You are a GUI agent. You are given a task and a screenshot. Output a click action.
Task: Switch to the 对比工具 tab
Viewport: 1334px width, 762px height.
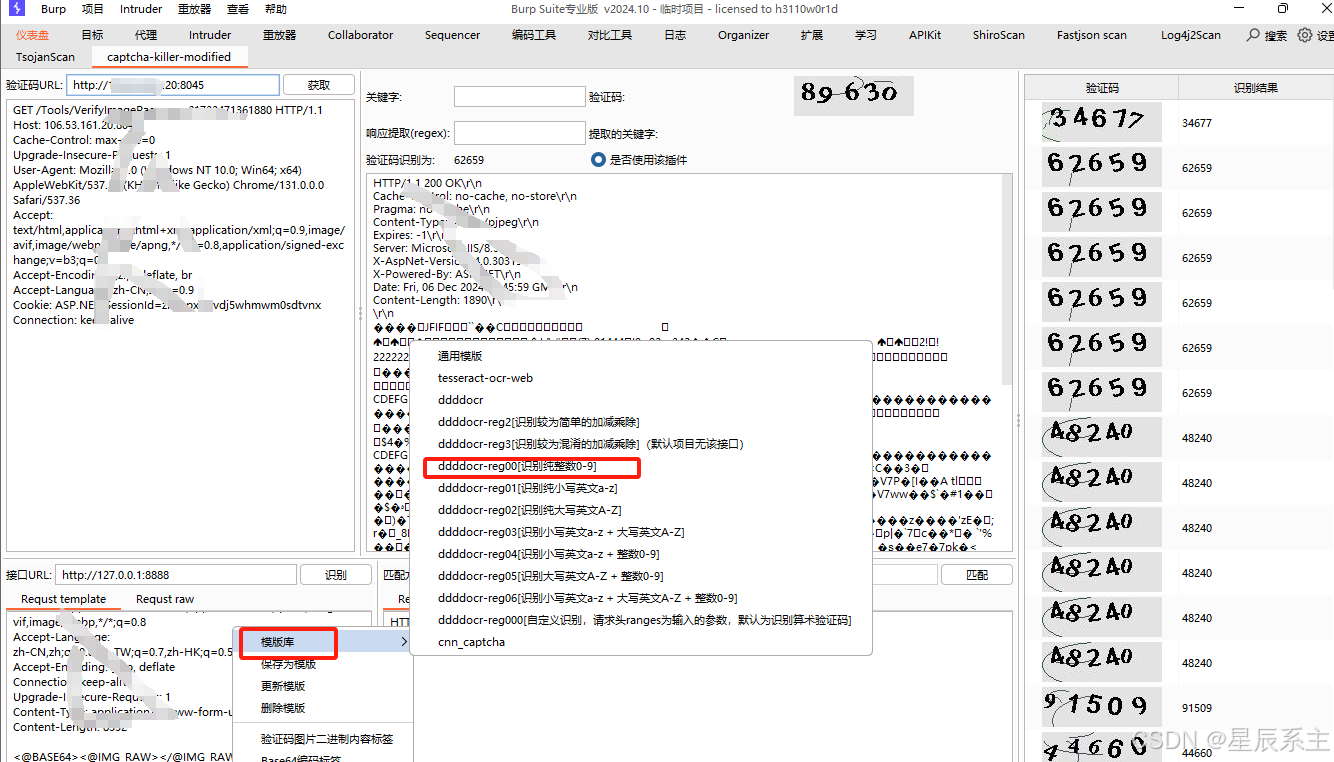[x=610, y=35]
